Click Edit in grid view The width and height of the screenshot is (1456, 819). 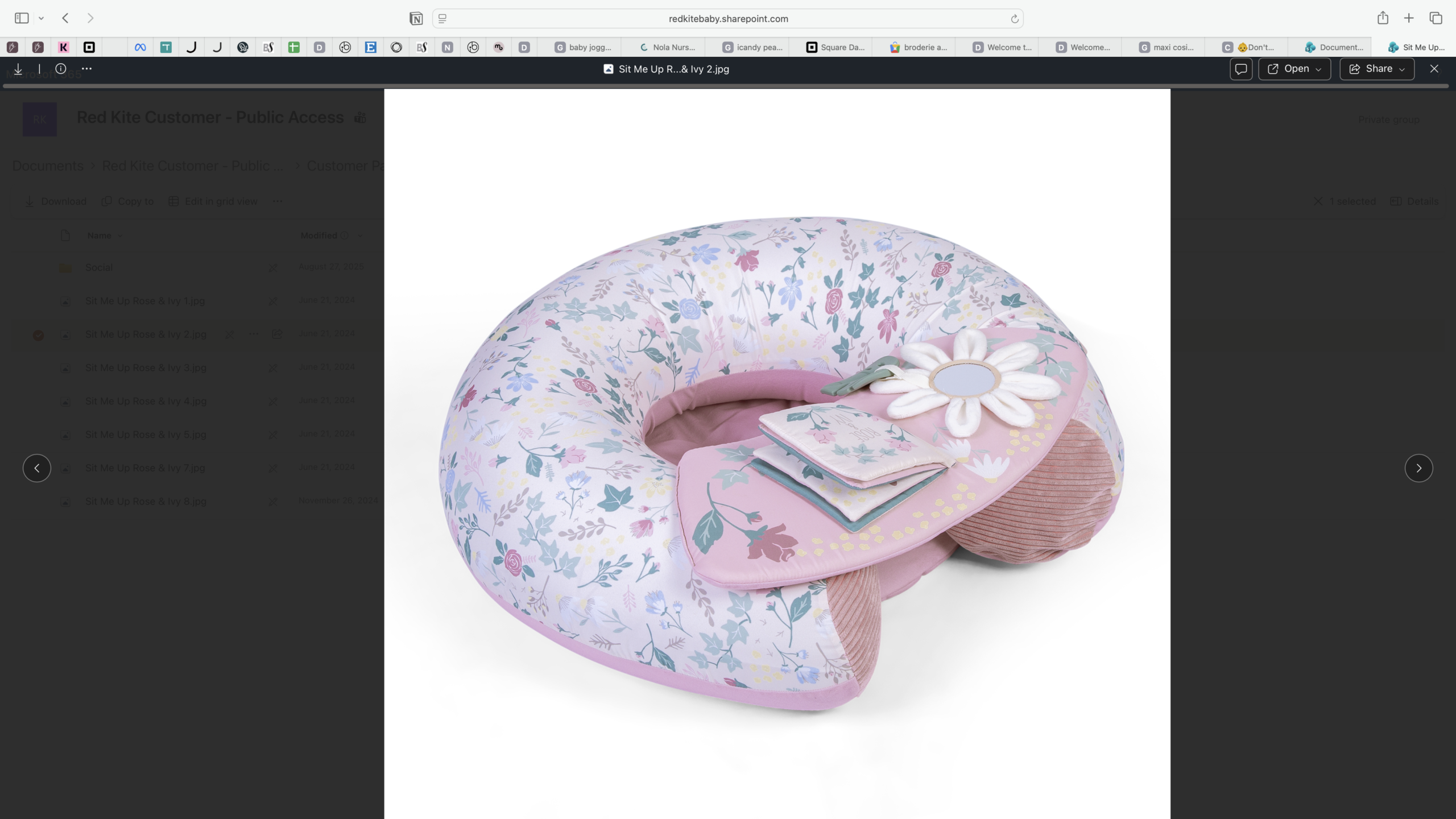pos(213,201)
